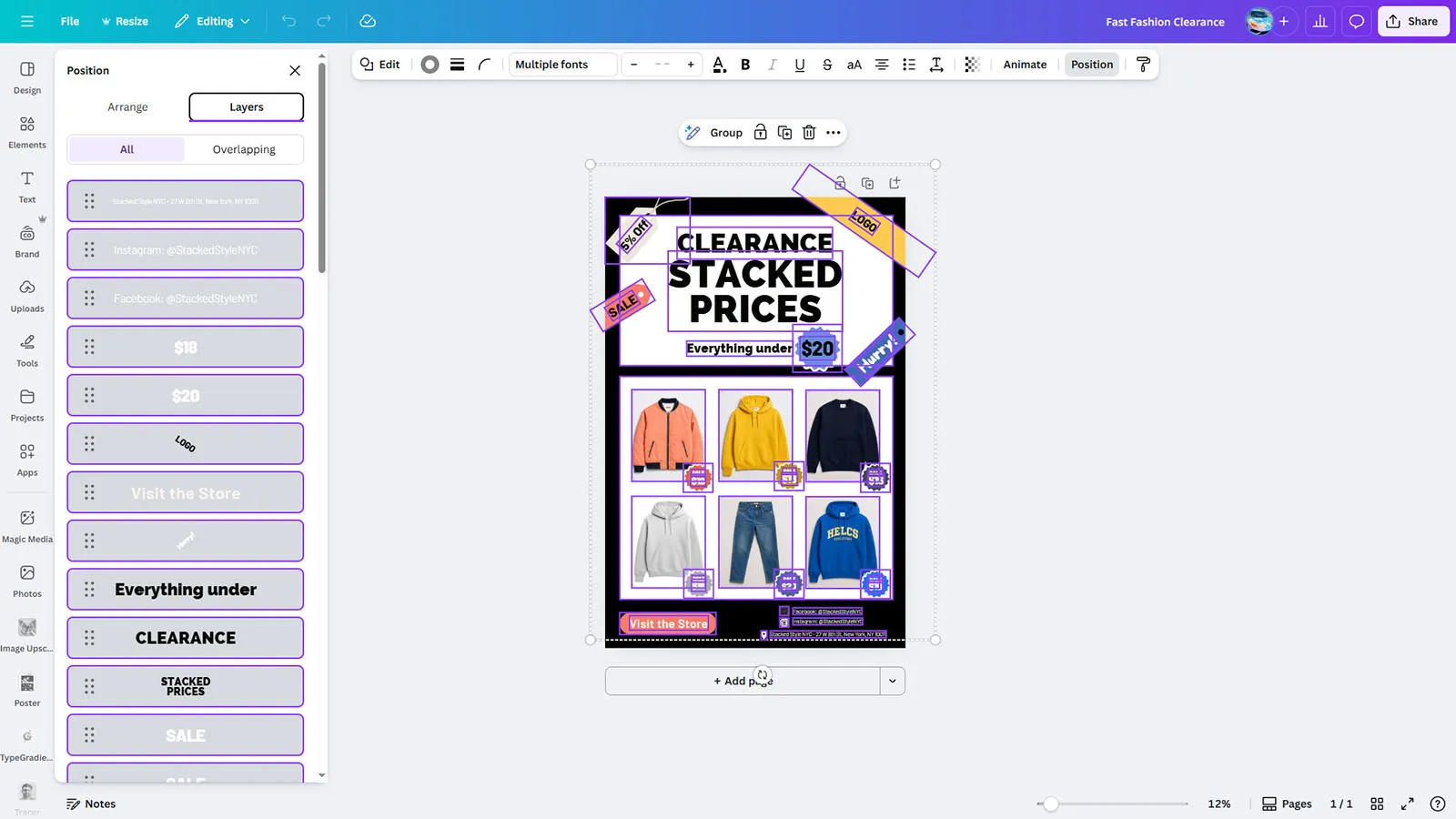The width and height of the screenshot is (1456, 819).
Task: Expand the Add page dropdown arrow
Action: 892,681
